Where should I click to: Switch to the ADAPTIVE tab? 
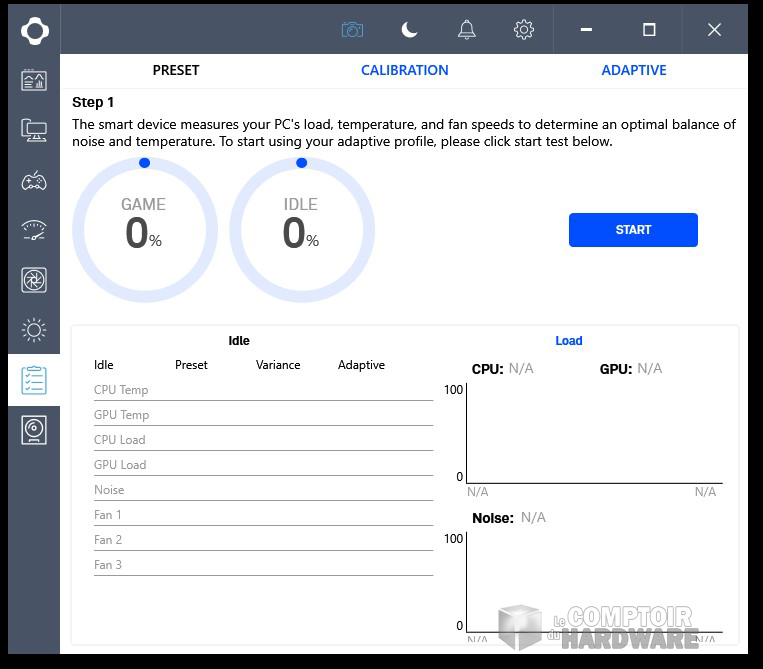point(634,70)
